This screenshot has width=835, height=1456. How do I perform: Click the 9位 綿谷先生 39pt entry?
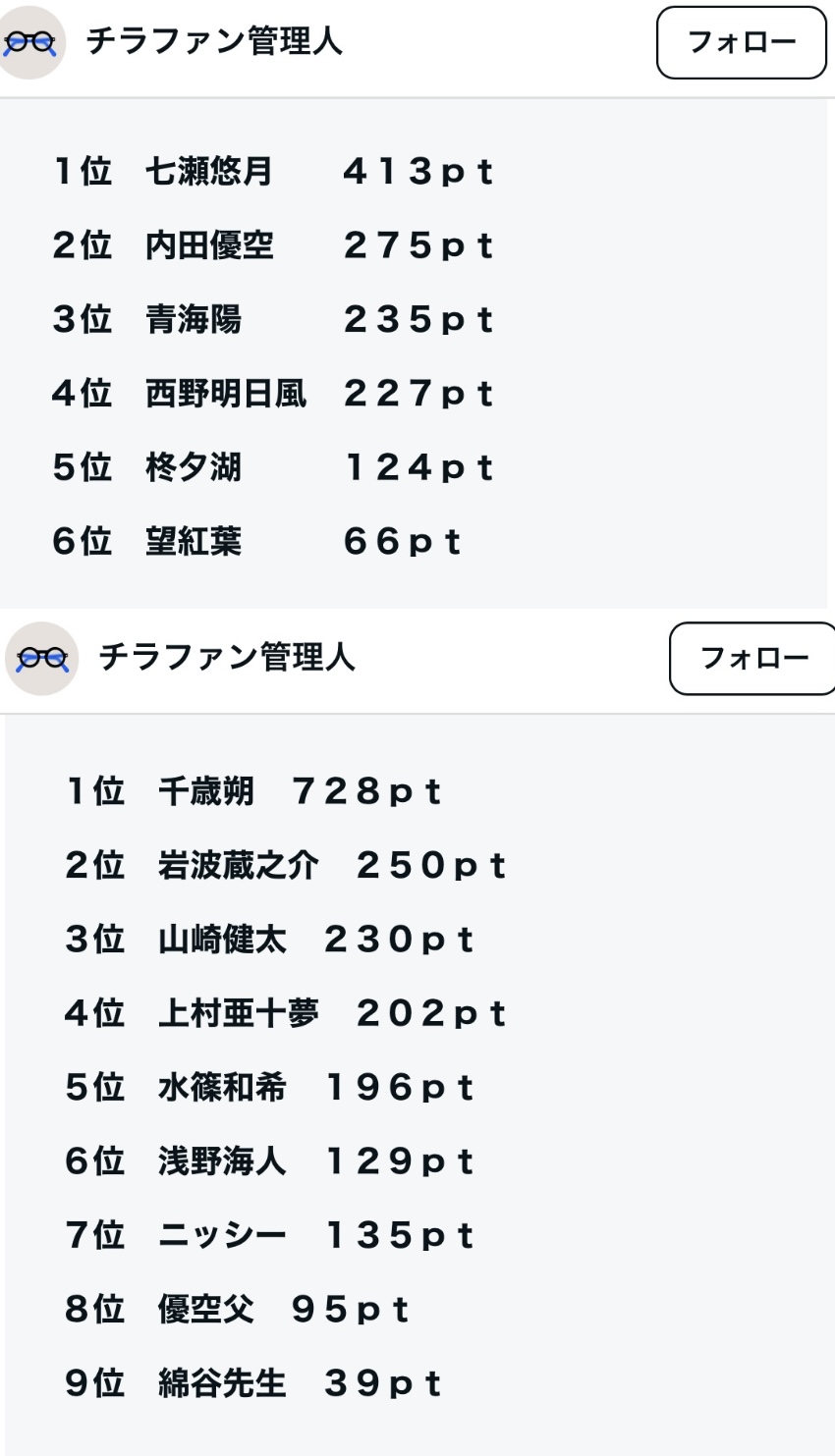tap(253, 1383)
